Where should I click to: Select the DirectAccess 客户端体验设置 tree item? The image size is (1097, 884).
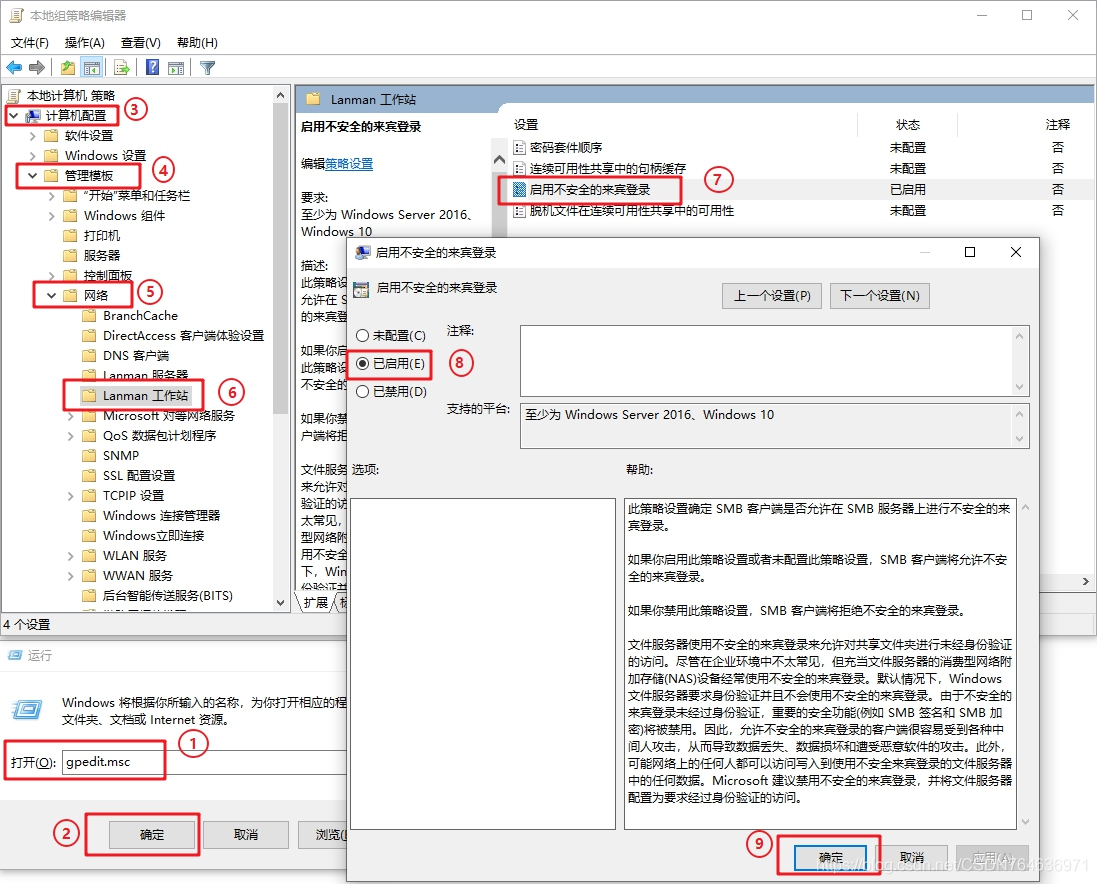point(183,336)
